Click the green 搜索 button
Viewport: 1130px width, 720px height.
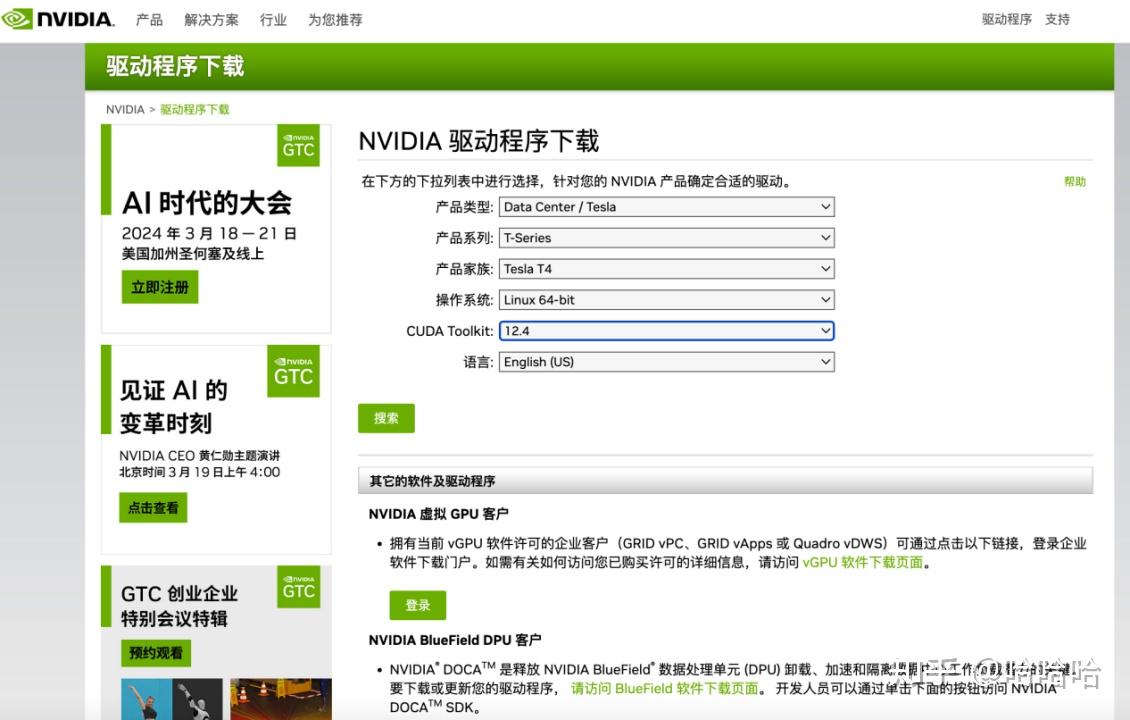pos(386,418)
